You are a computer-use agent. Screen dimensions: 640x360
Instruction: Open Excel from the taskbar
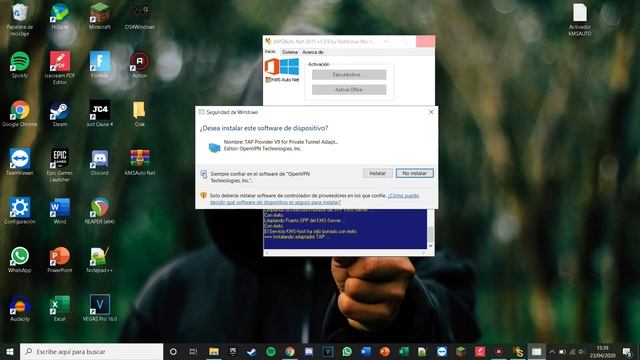[404, 351]
